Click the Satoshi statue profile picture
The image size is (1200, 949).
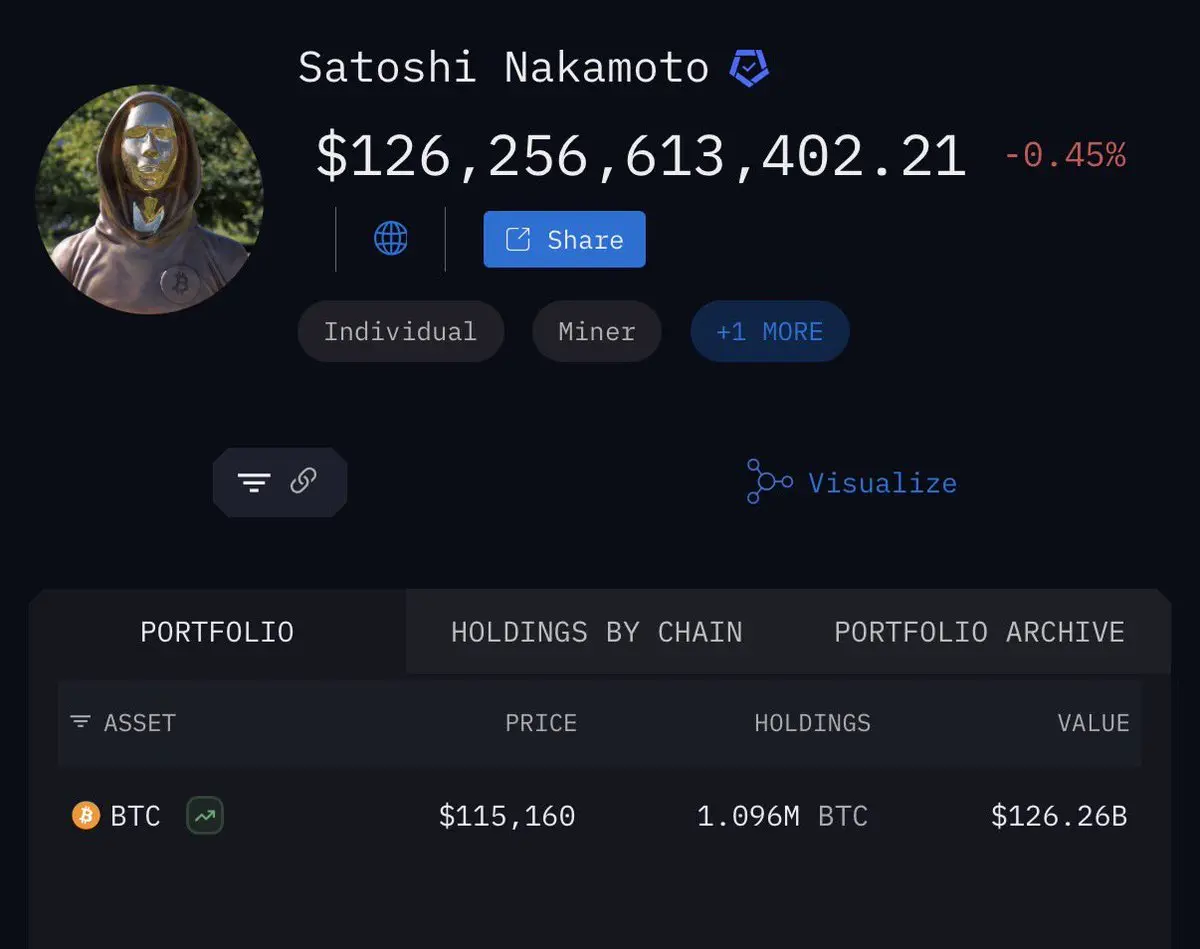click(x=149, y=199)
